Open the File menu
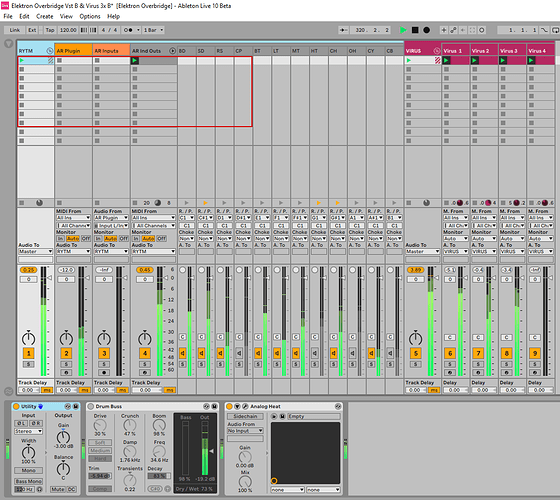 pos(8,16)
